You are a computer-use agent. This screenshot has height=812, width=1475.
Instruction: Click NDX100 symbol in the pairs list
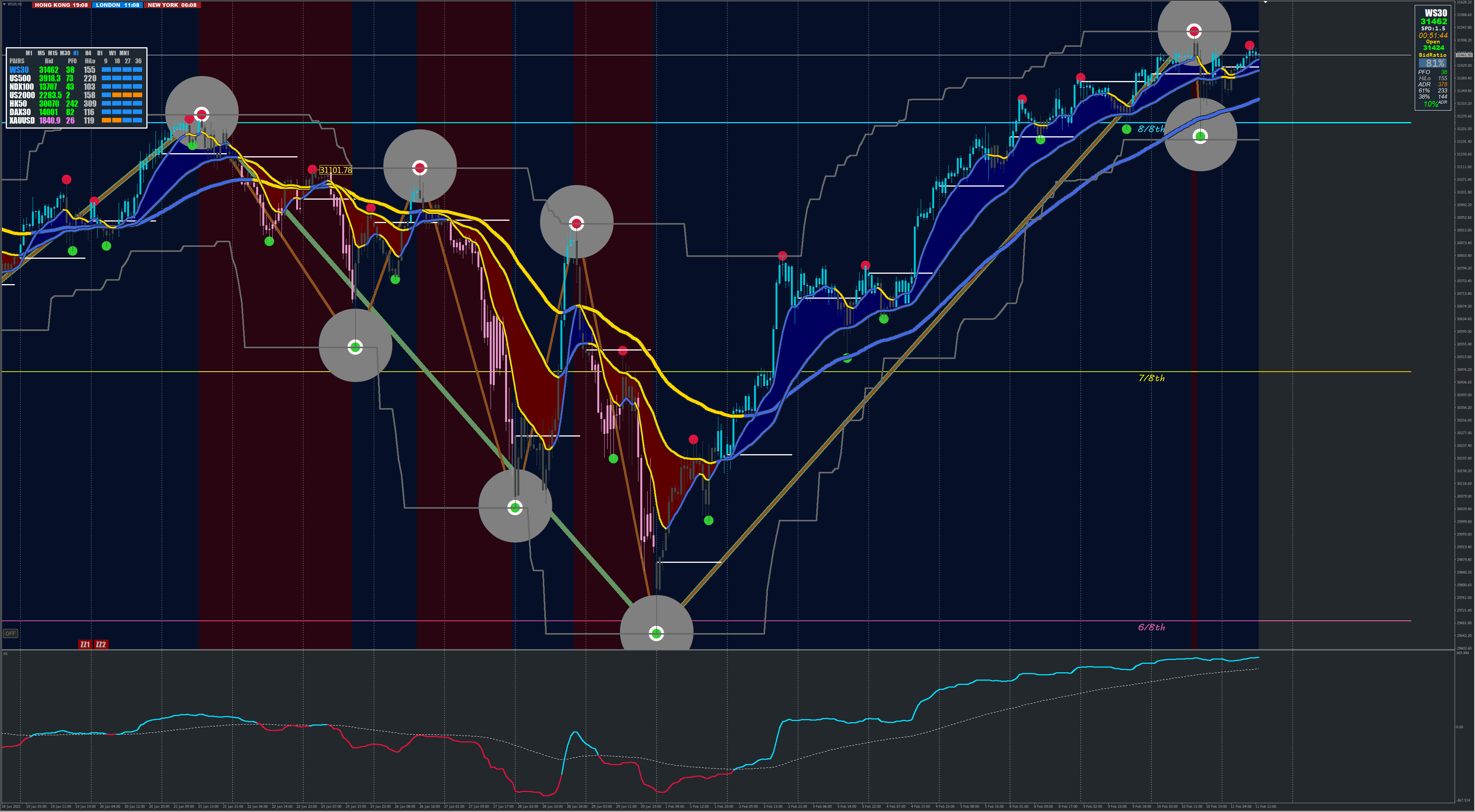(22, 87)
